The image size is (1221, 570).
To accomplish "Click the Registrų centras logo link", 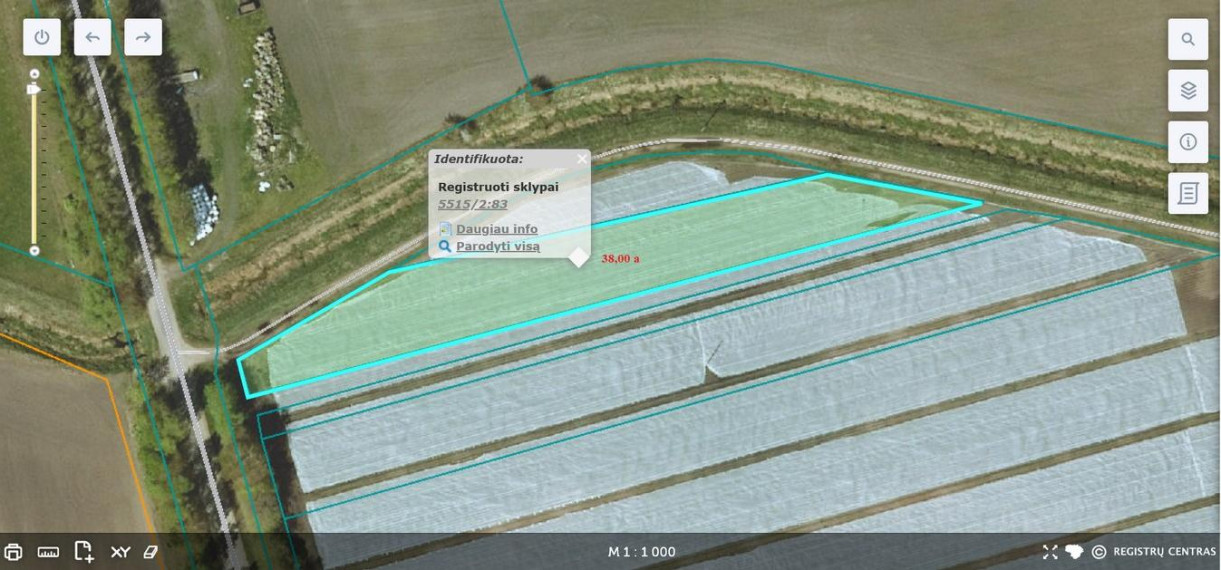I will tap(1164, 552).
